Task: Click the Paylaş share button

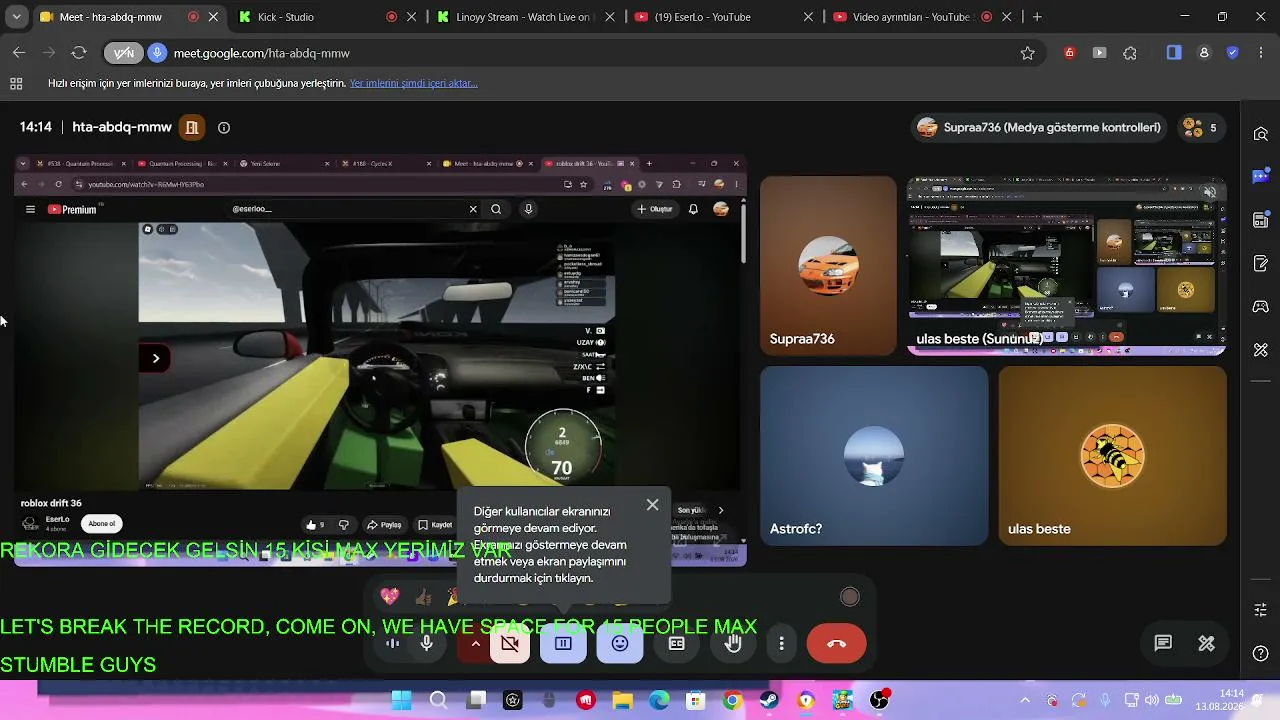Action: point(384,525)
